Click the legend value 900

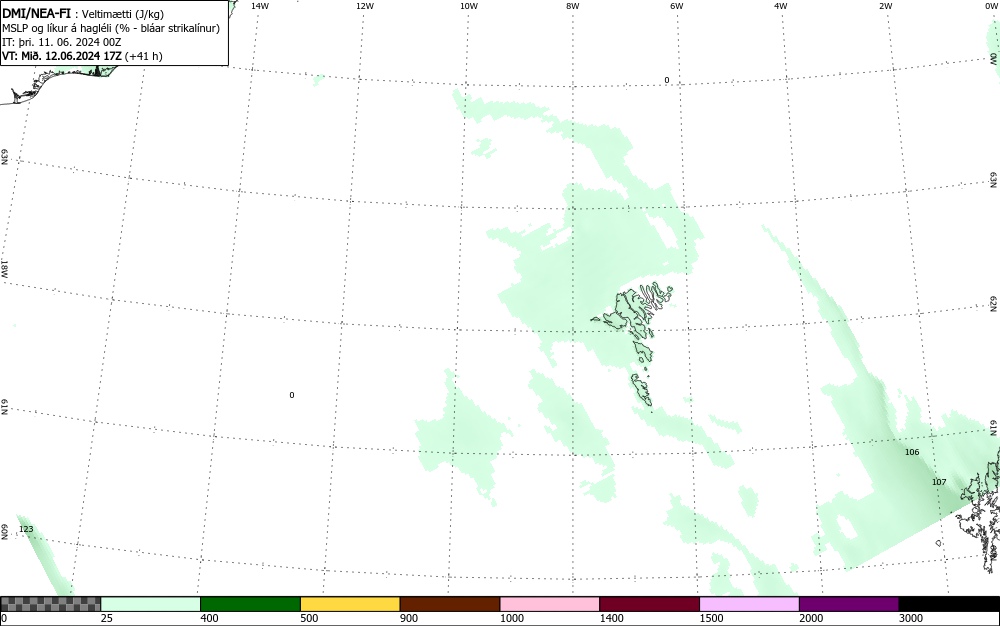point(409,618)
